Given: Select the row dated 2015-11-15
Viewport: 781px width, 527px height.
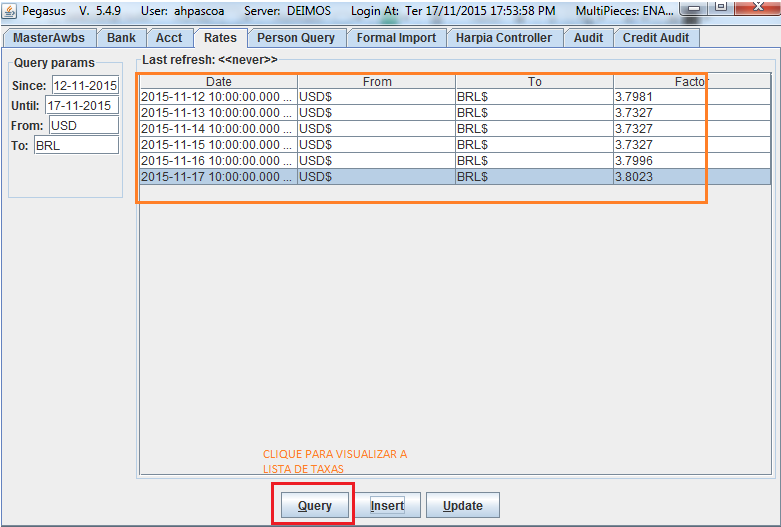Looking at the screenshot, I should pyautogui.click(x=455, y=144).
